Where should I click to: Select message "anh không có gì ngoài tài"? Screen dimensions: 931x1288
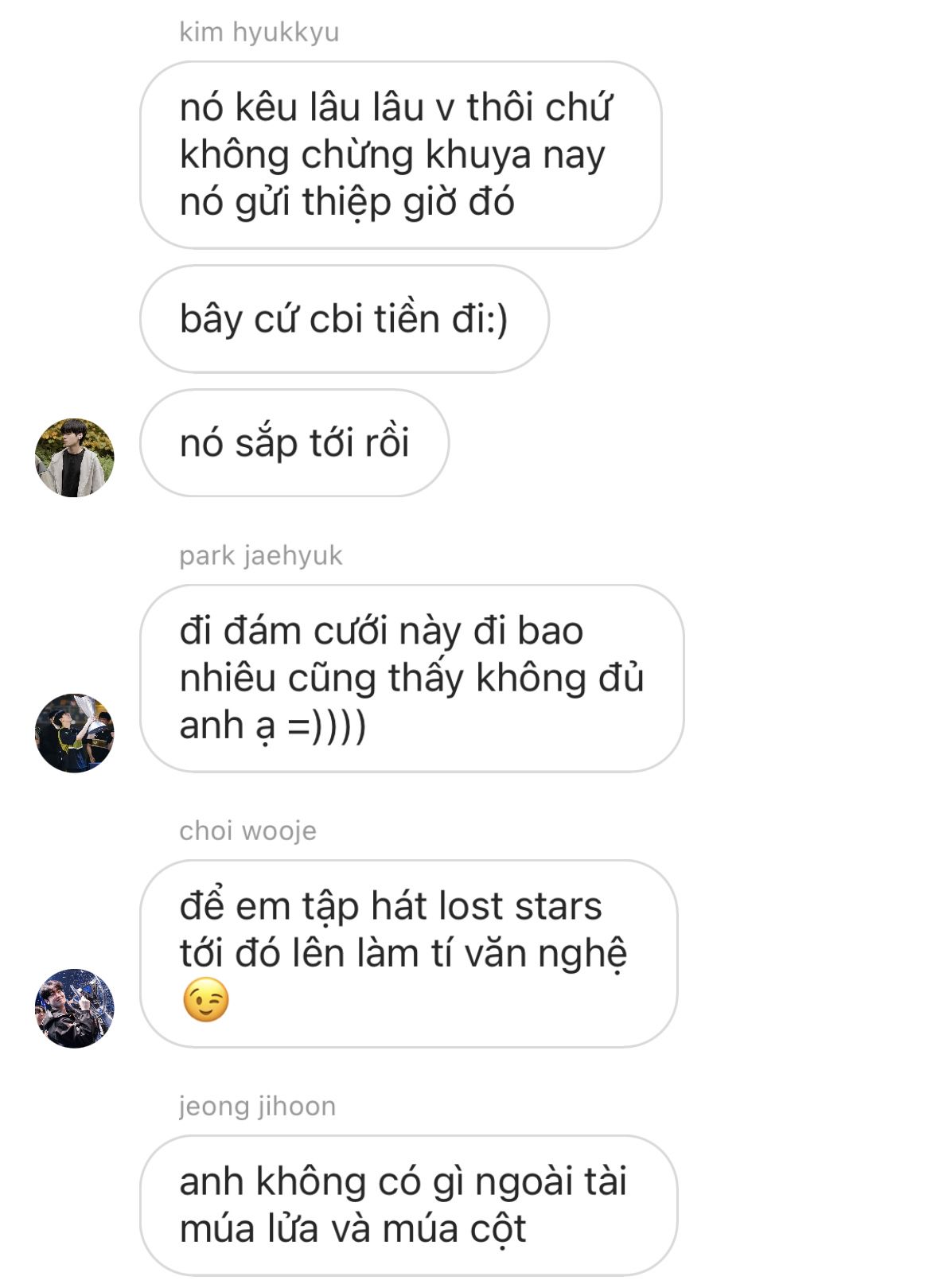(409, 1206)
